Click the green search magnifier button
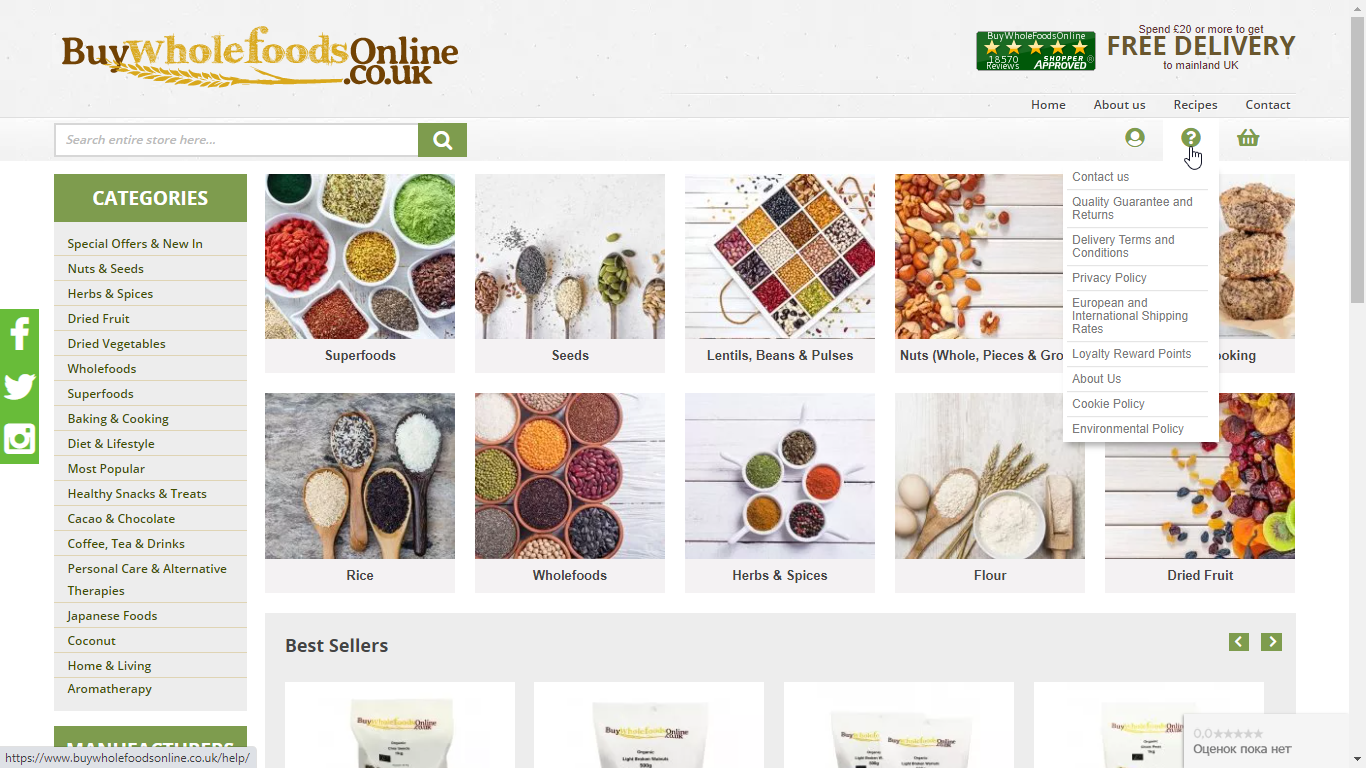 [442, 140]
